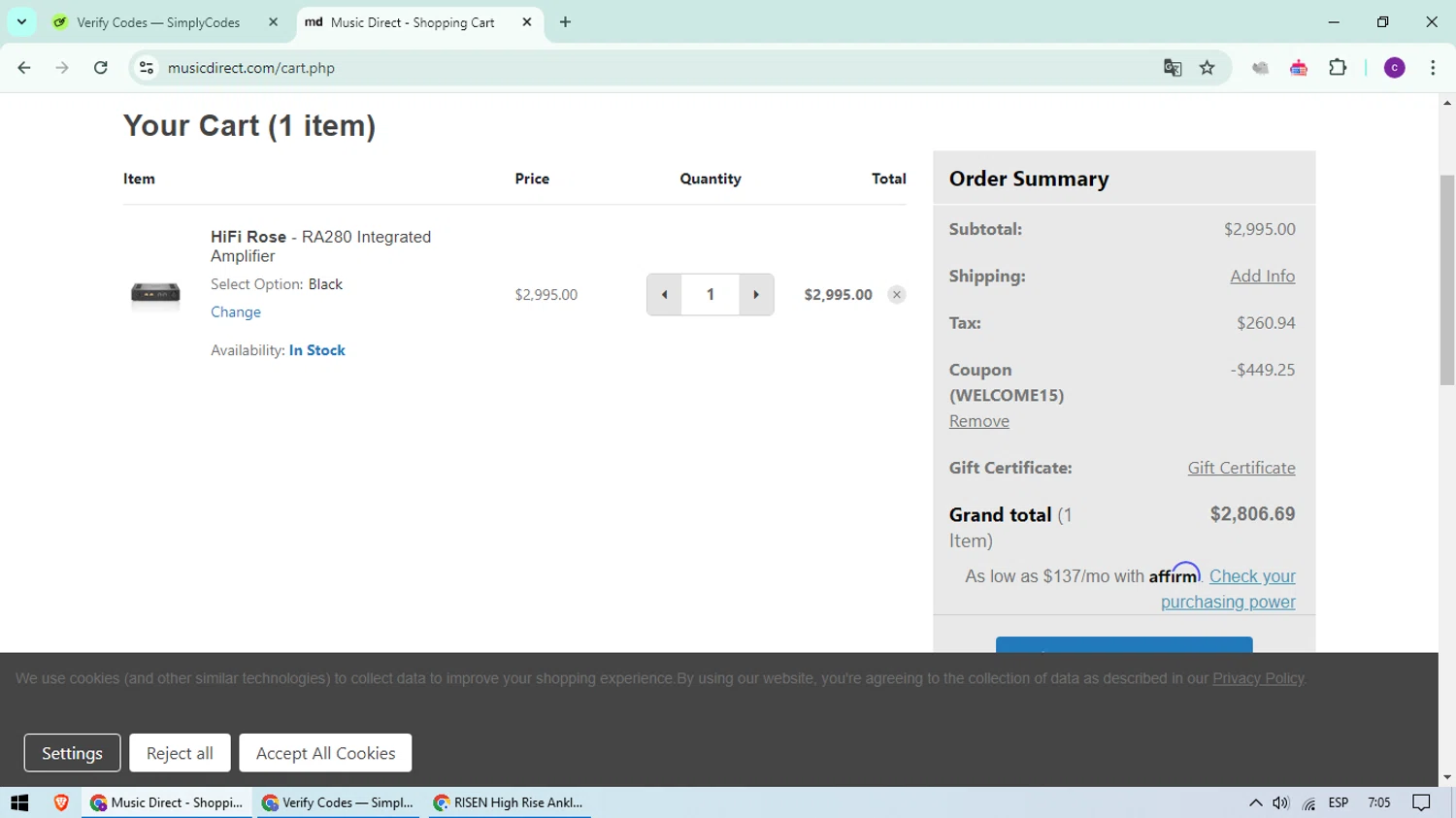Open the Windows notification center
1456x818 pixels.
(1422, 802)
